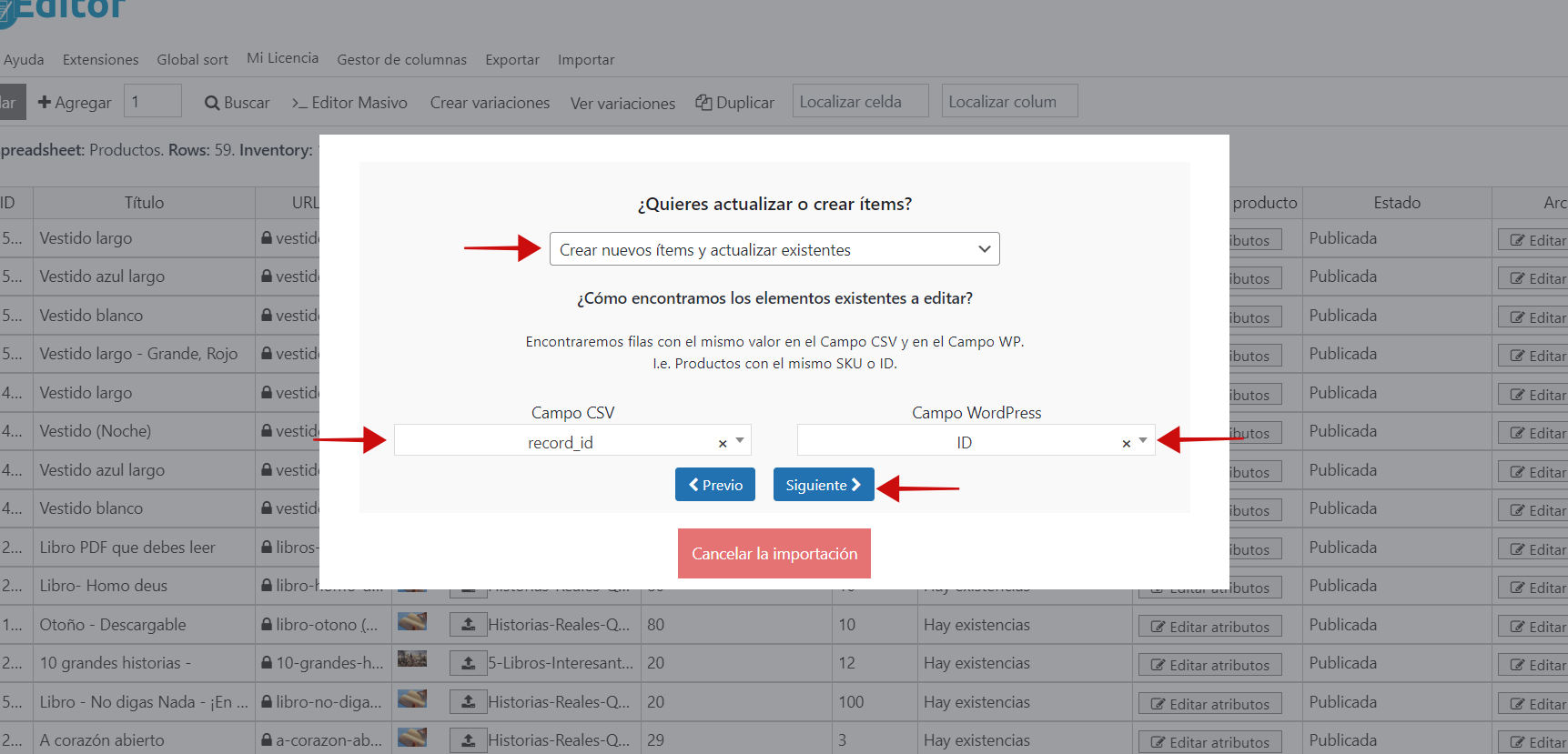This screenshot has height=754, width=1568.
Task: Click the Localizar celda input field
Action: [x=860, y=102]
